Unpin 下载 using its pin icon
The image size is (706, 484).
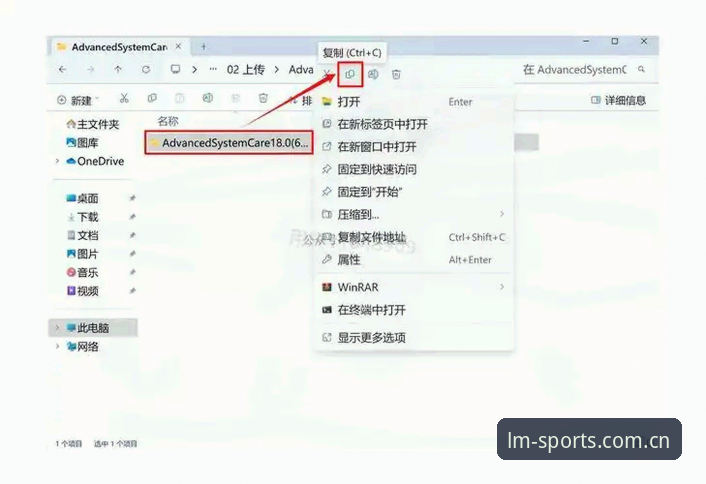click(132, 217)
